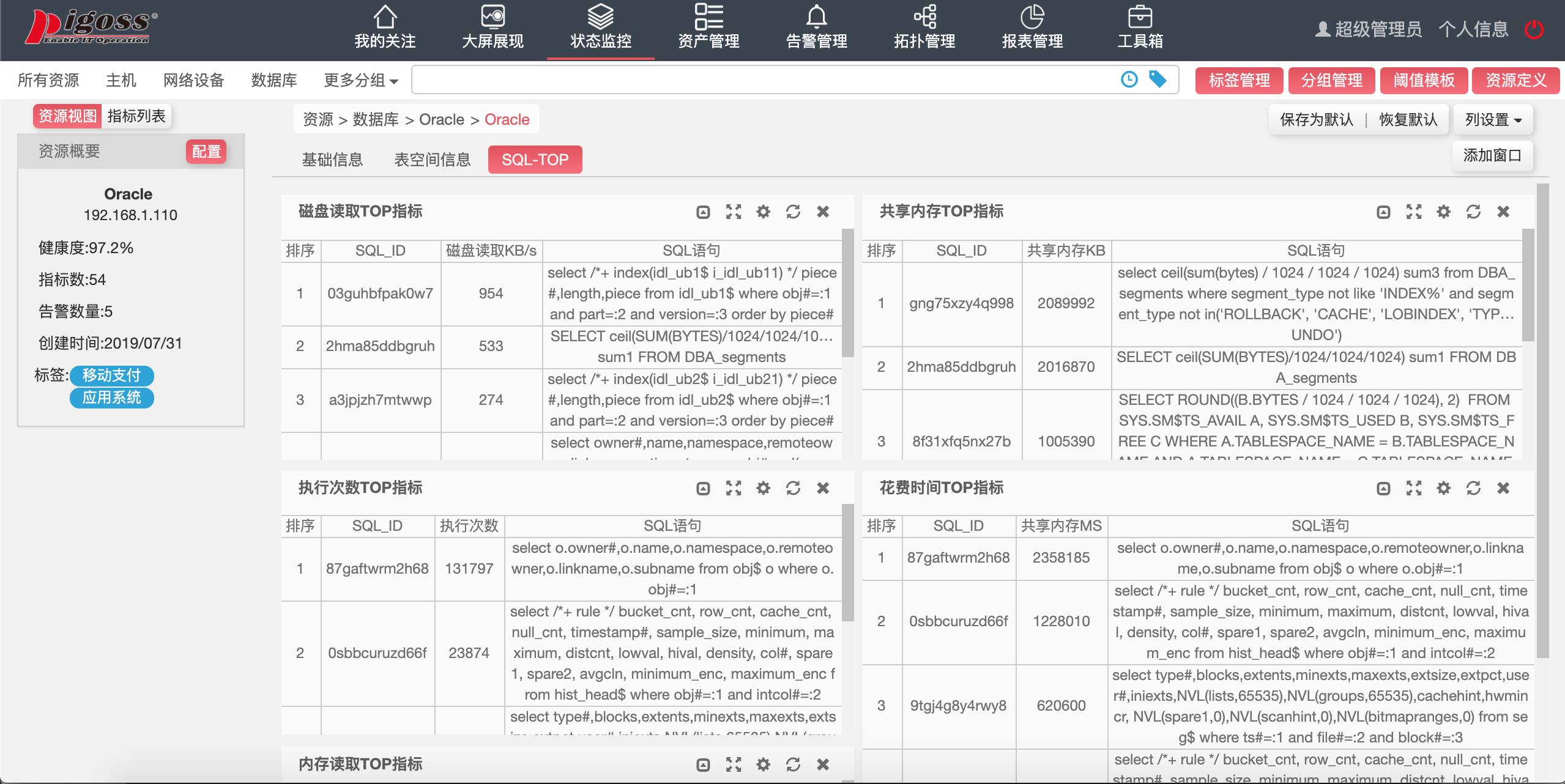Click the 移动支付 tag
The height and width of the screenshot is (784, 1565).
pyautogui.click(x=111, y=375)
